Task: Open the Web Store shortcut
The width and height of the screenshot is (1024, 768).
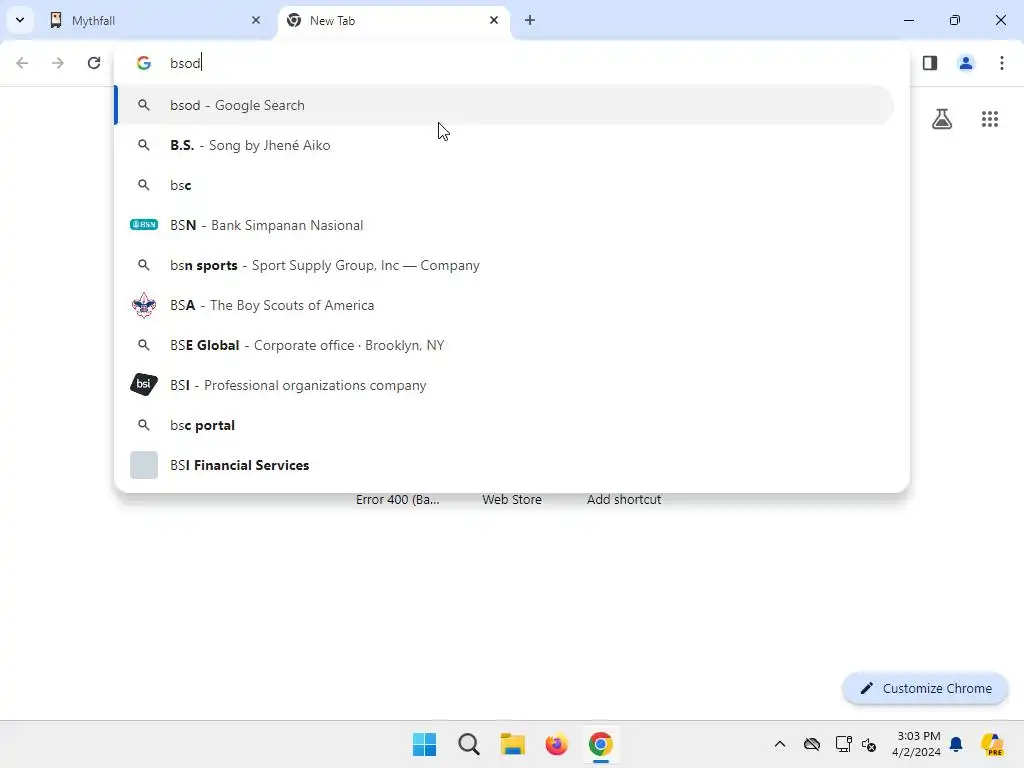Action: point(512,500)
